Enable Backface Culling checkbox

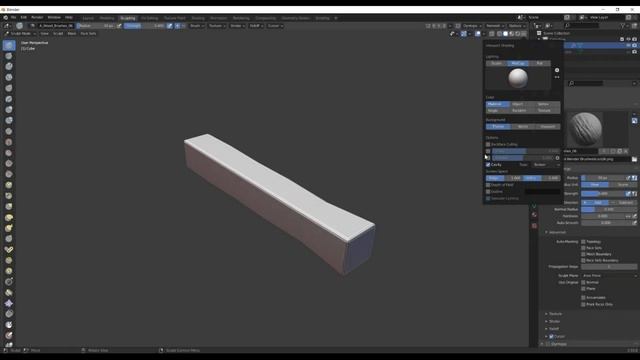click(488, 144)
